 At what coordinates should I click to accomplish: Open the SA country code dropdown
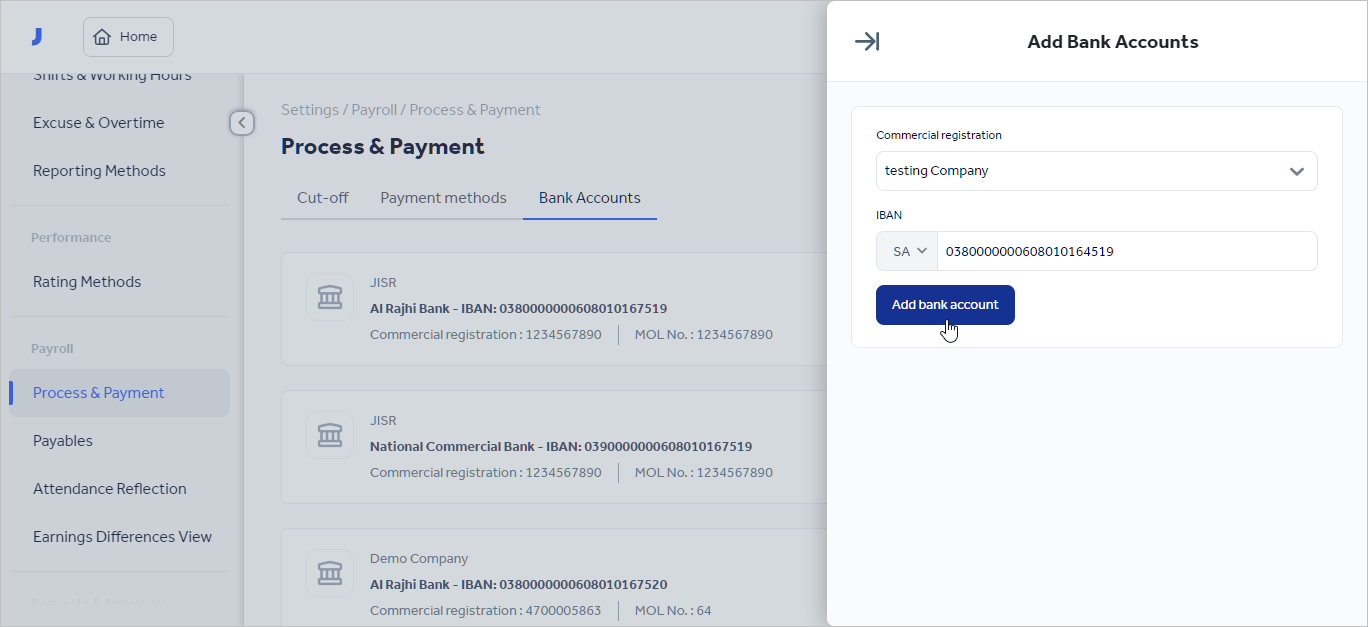[906, 251]
